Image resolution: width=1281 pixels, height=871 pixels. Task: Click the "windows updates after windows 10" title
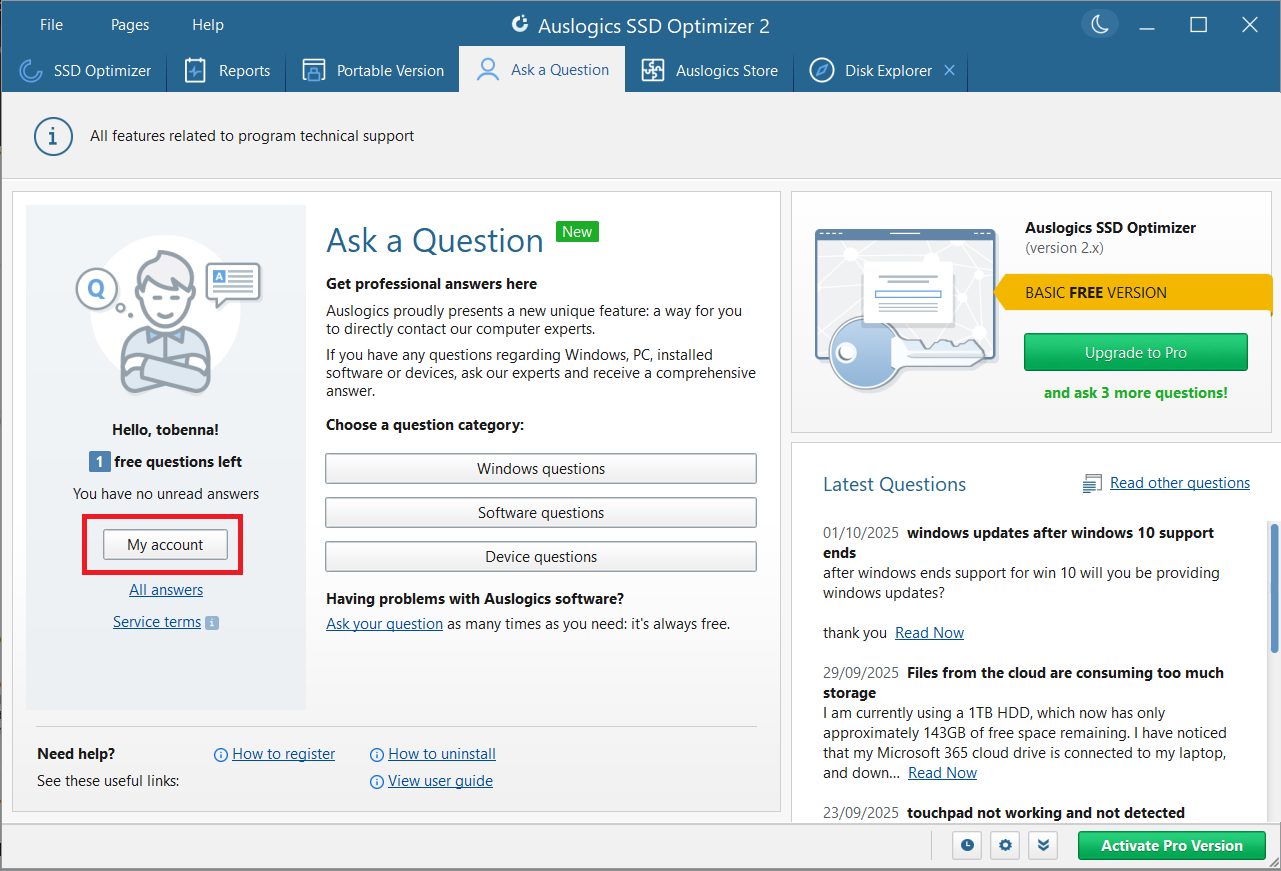tap(1018, 543)
